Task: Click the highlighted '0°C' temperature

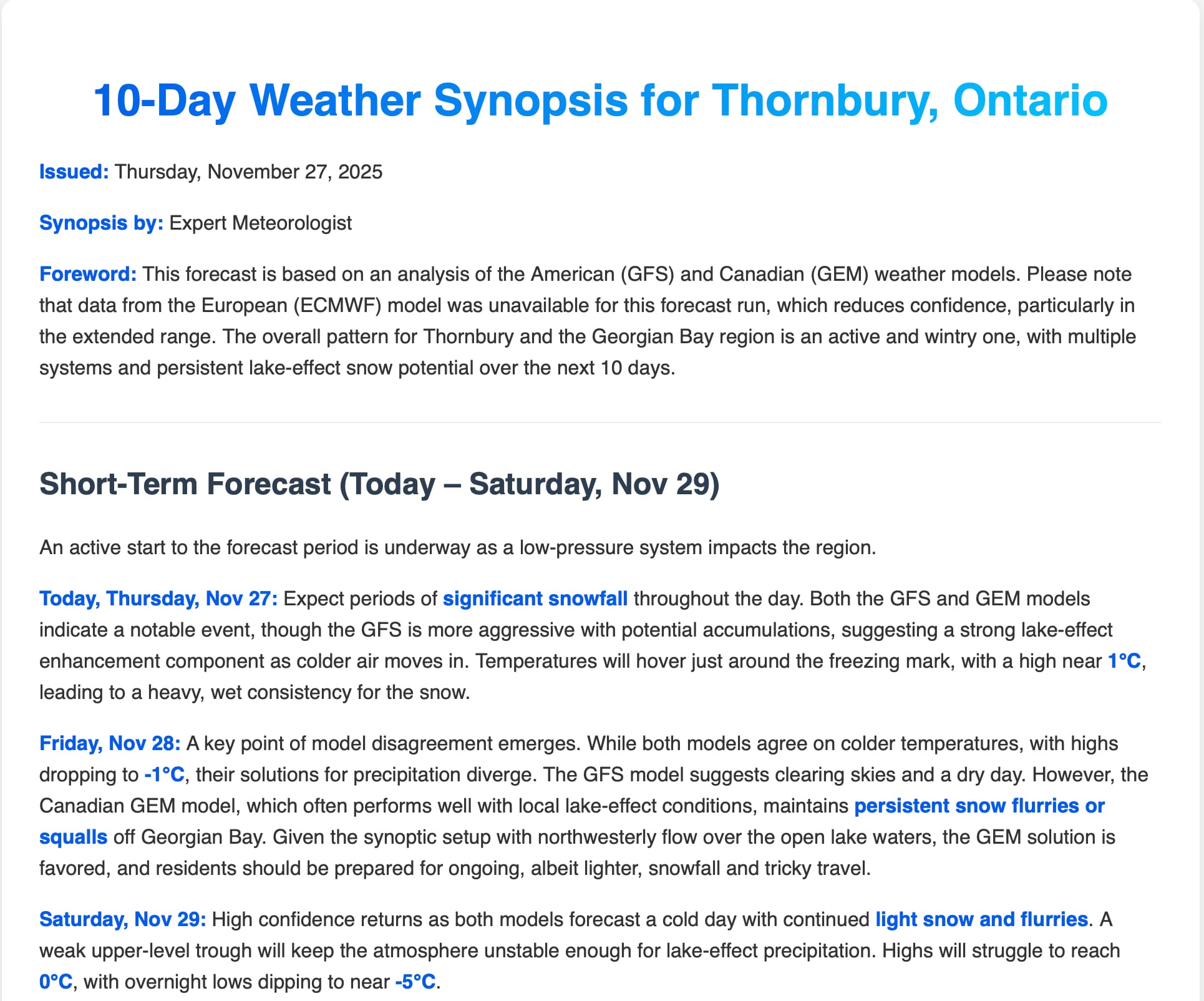Action: (x=56, y=982)
